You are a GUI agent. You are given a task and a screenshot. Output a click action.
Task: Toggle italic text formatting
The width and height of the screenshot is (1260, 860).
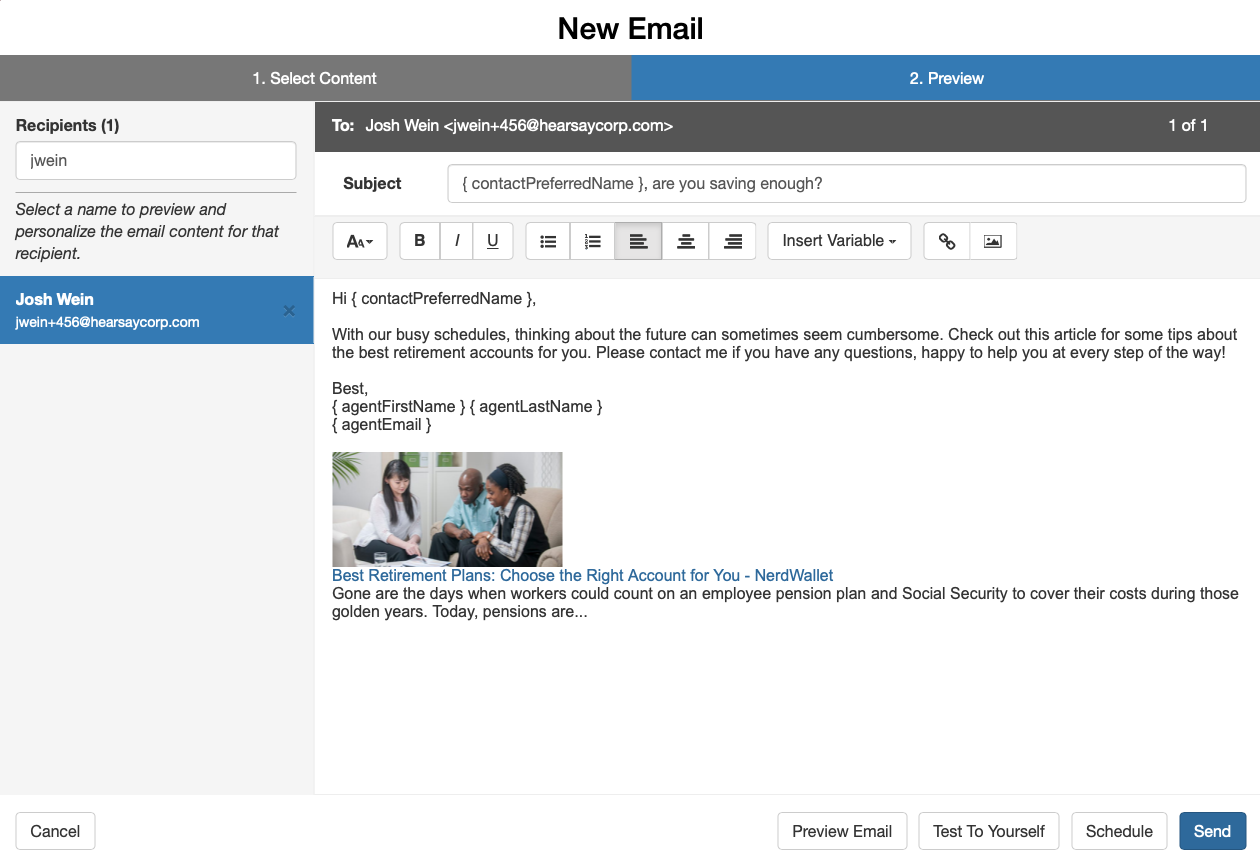coord(457,241)
